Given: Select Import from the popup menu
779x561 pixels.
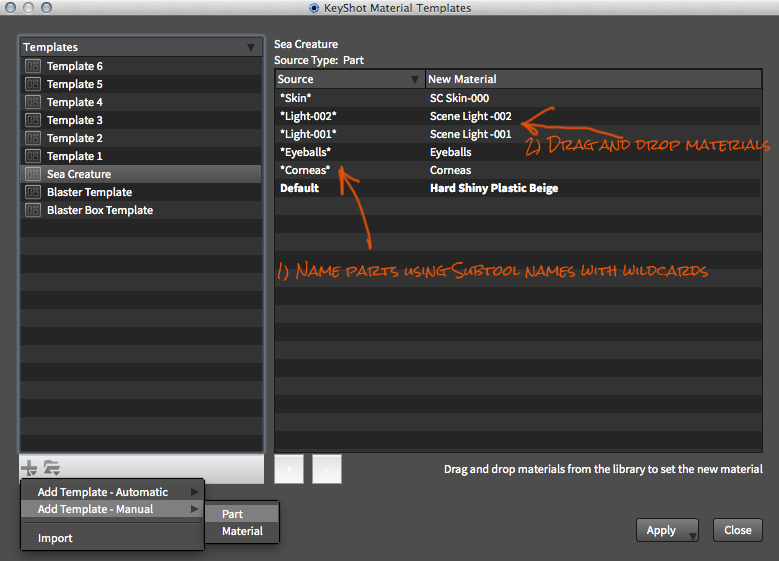Looking at the screenshot, I should [112, 538].
